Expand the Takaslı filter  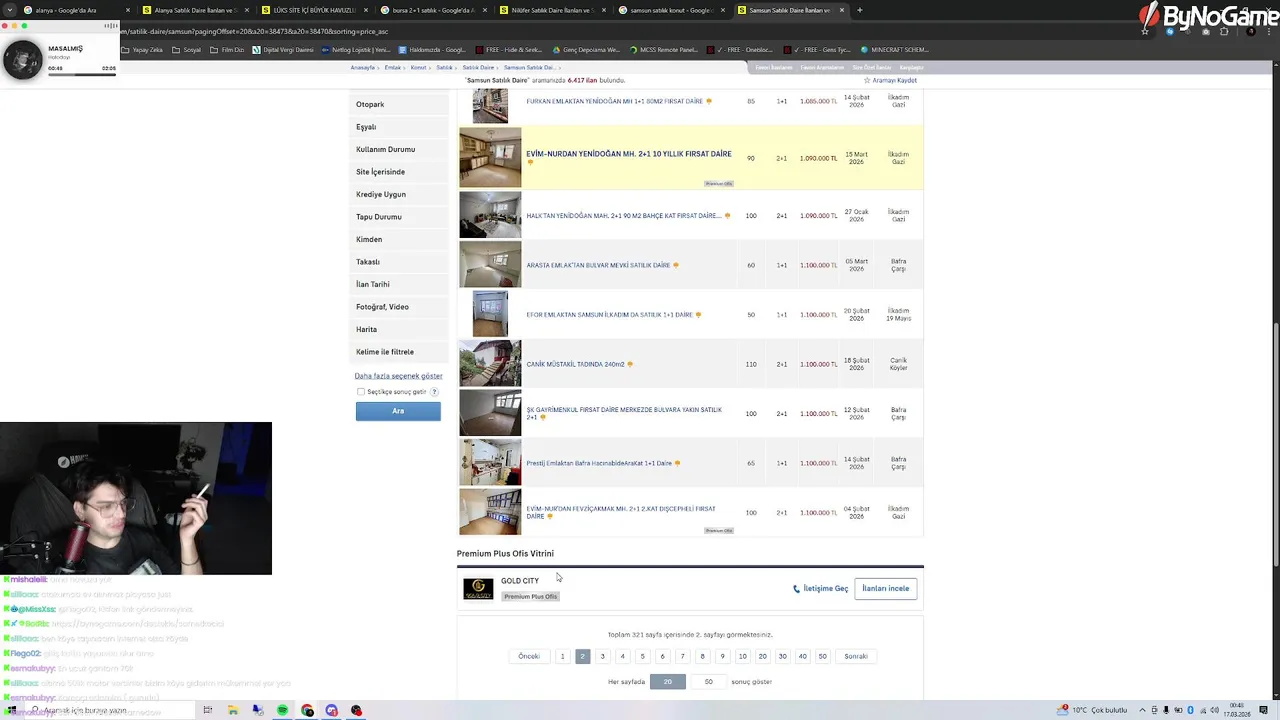click(400, 262)
